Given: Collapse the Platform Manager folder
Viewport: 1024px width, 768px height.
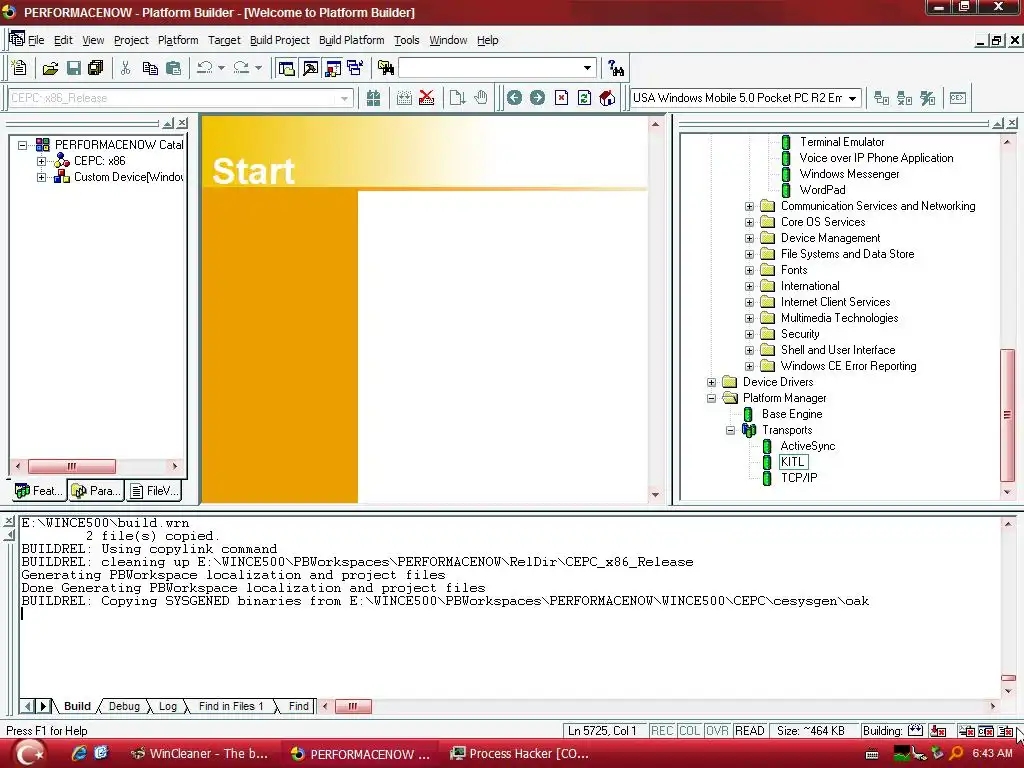Looking at the screenshot, I should [x=711, y=398].
